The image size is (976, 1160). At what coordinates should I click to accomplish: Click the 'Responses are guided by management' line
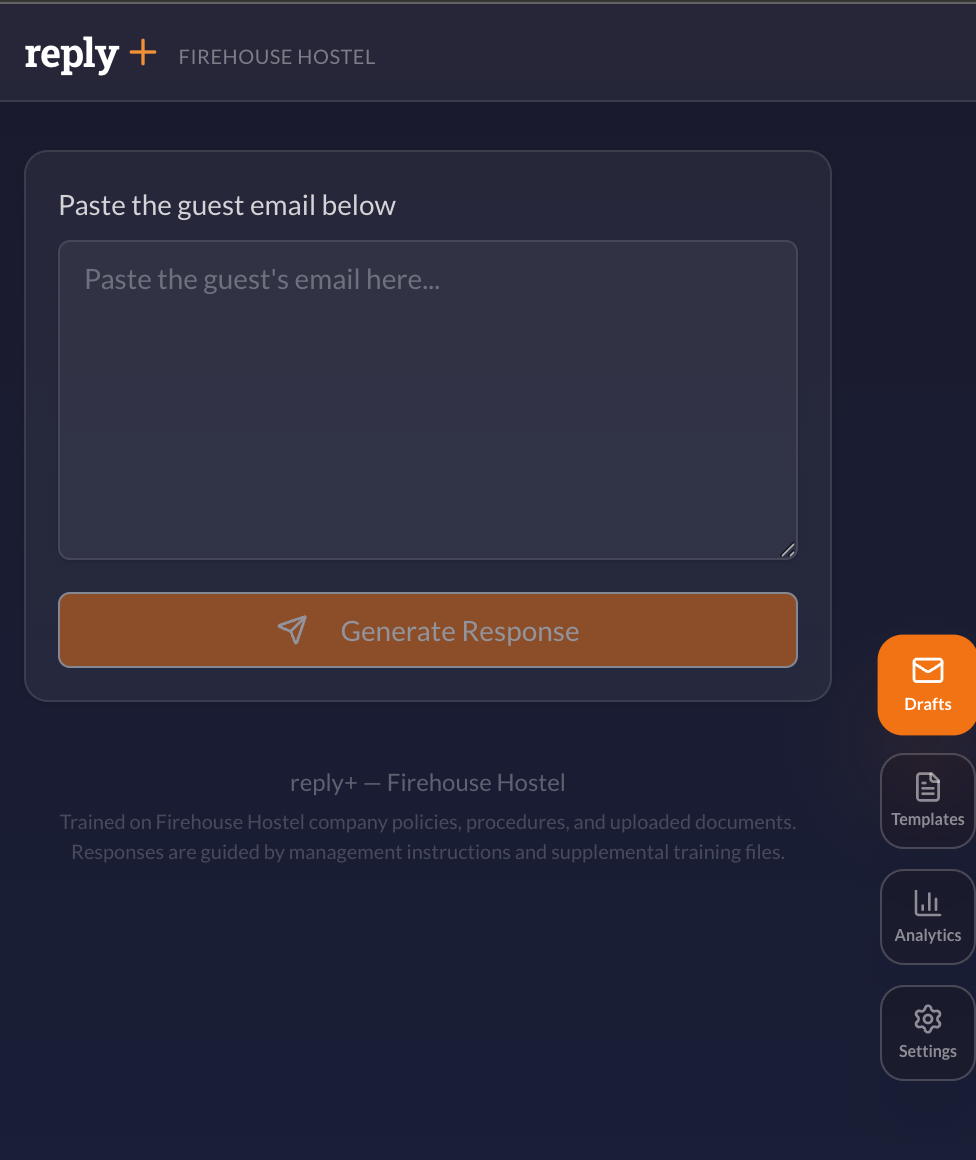427,853
